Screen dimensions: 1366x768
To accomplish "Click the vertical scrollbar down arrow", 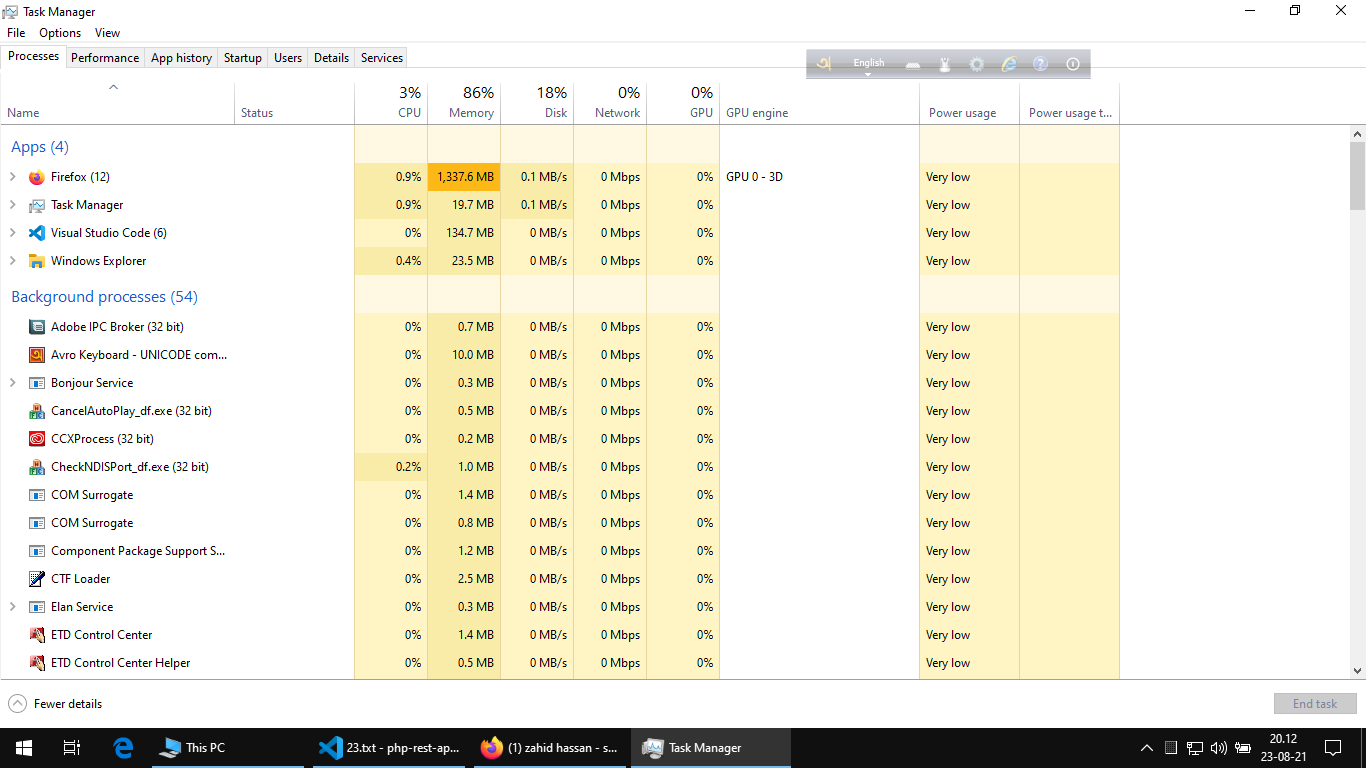I will (x=1357, y=671).
